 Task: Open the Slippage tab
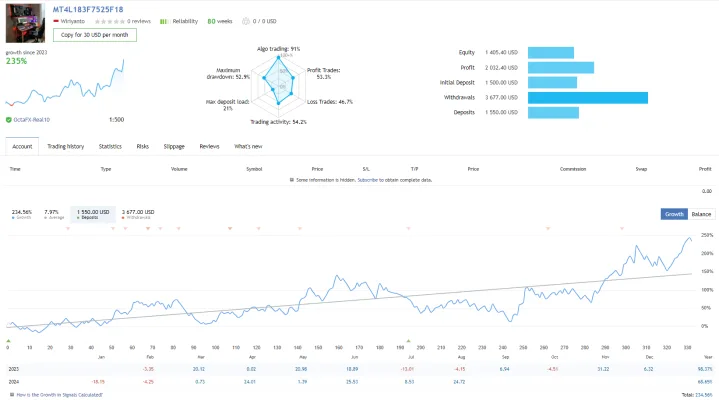[174, 146]
